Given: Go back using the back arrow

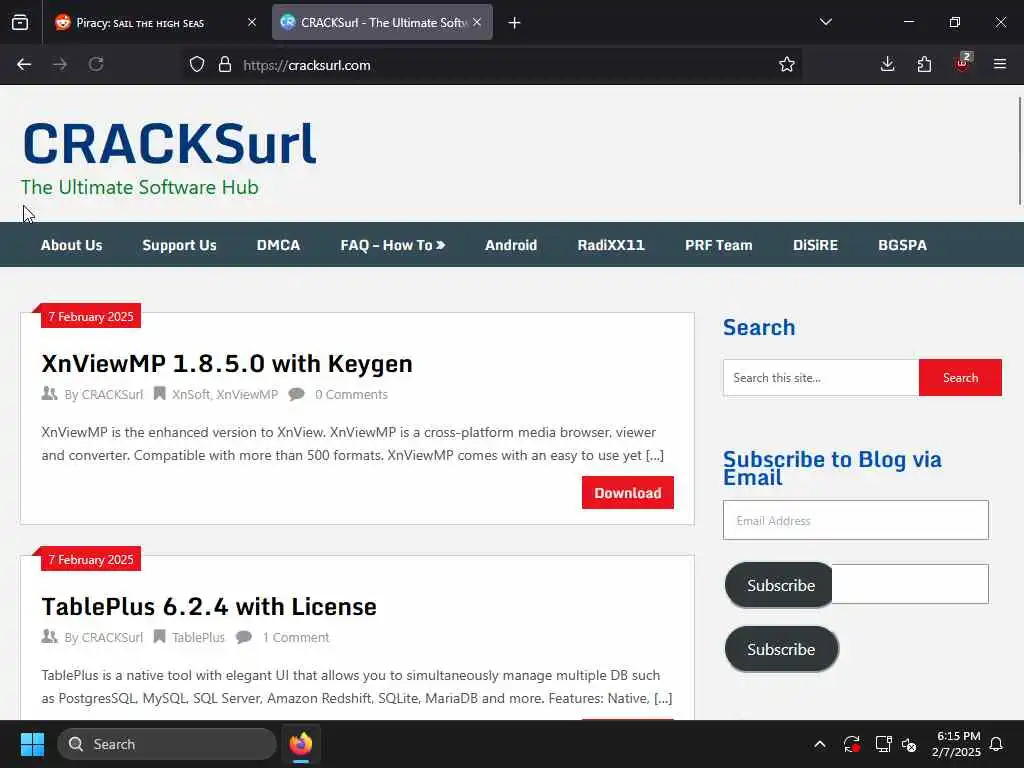Looking at the screenshot, I should click(24, 64).
